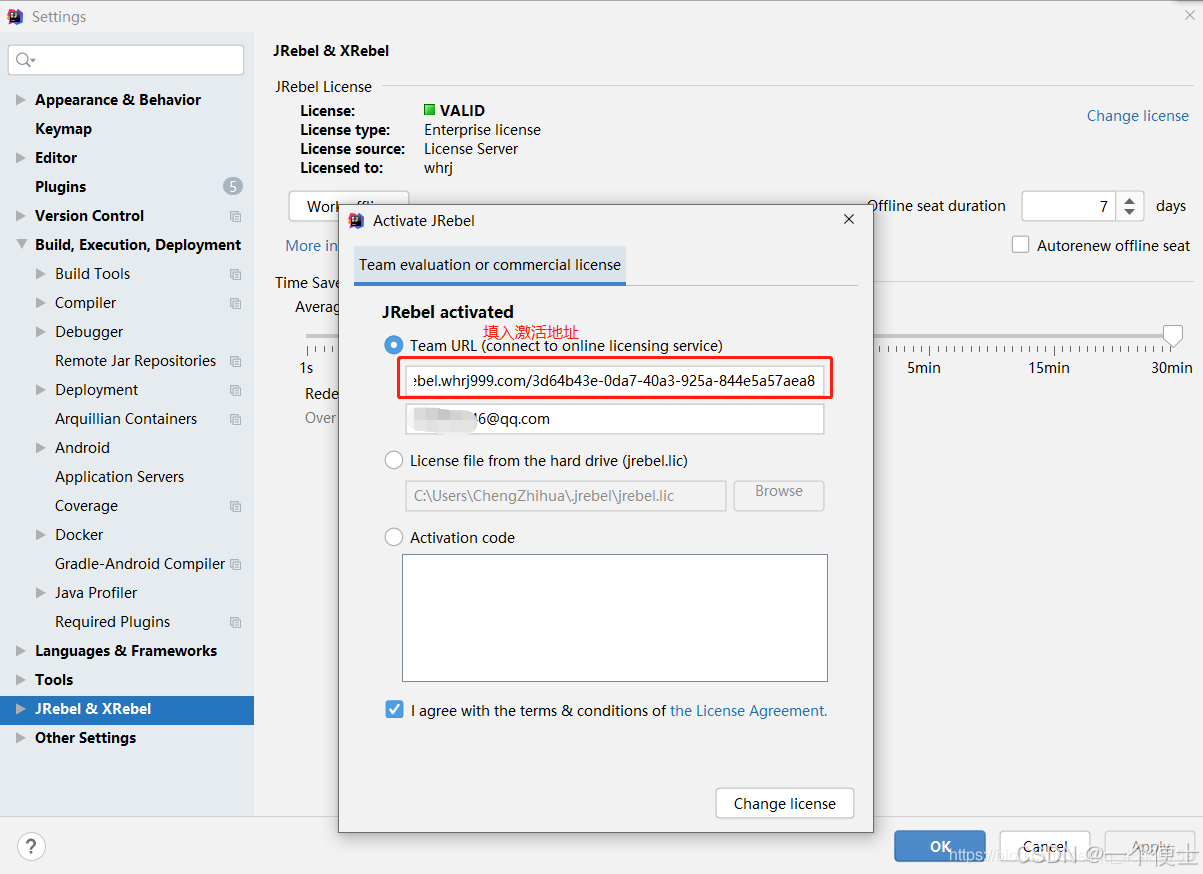Click the Browse button for license file
This screenshot has width=1203, height=874.
pos(779,494)
